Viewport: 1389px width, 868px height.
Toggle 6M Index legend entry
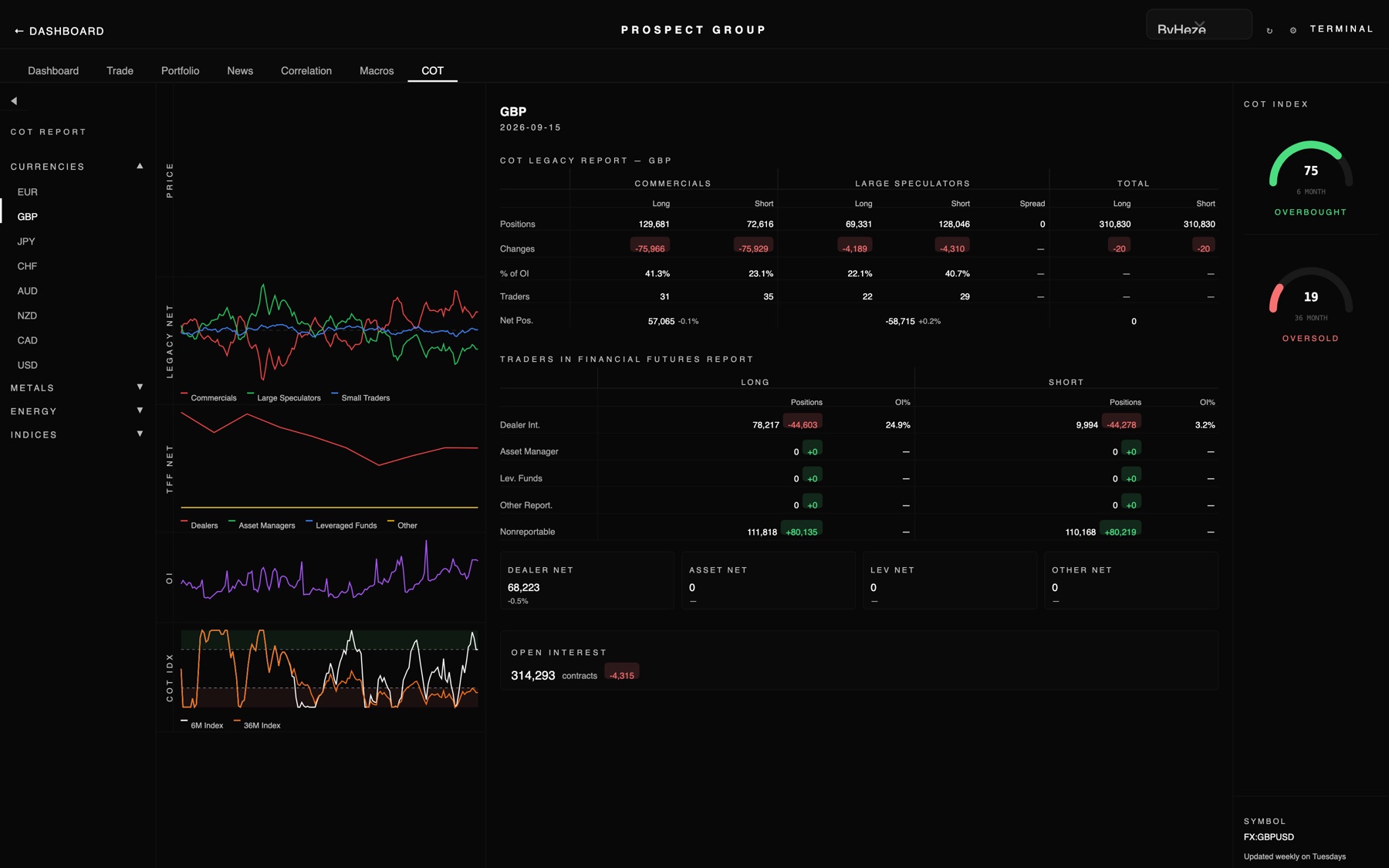(x=202, y=725)
